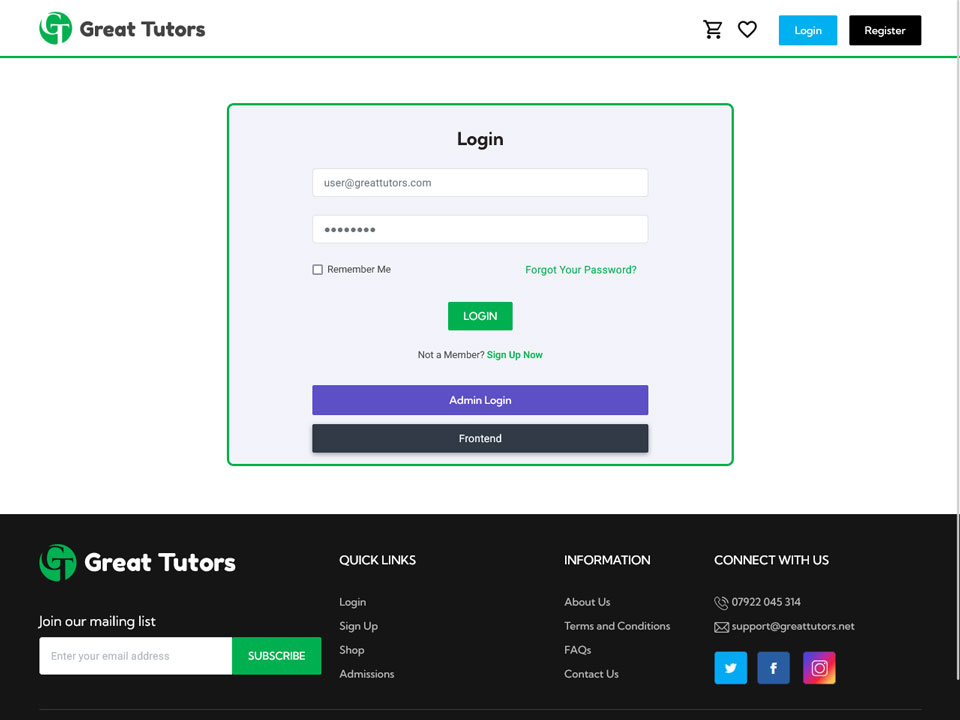Open the Sign Up Now link
960x720 pixels.
click(x=514, y=355)
